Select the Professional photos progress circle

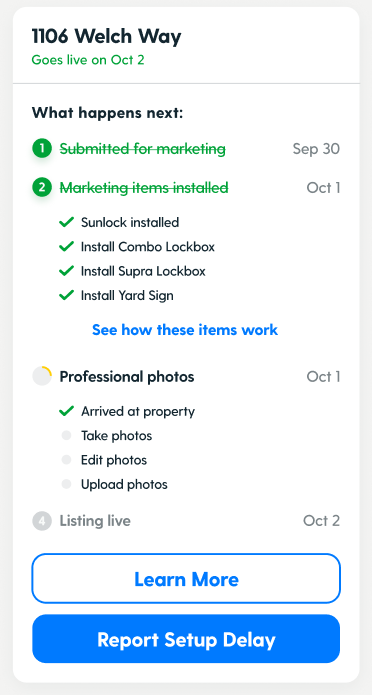42,376
